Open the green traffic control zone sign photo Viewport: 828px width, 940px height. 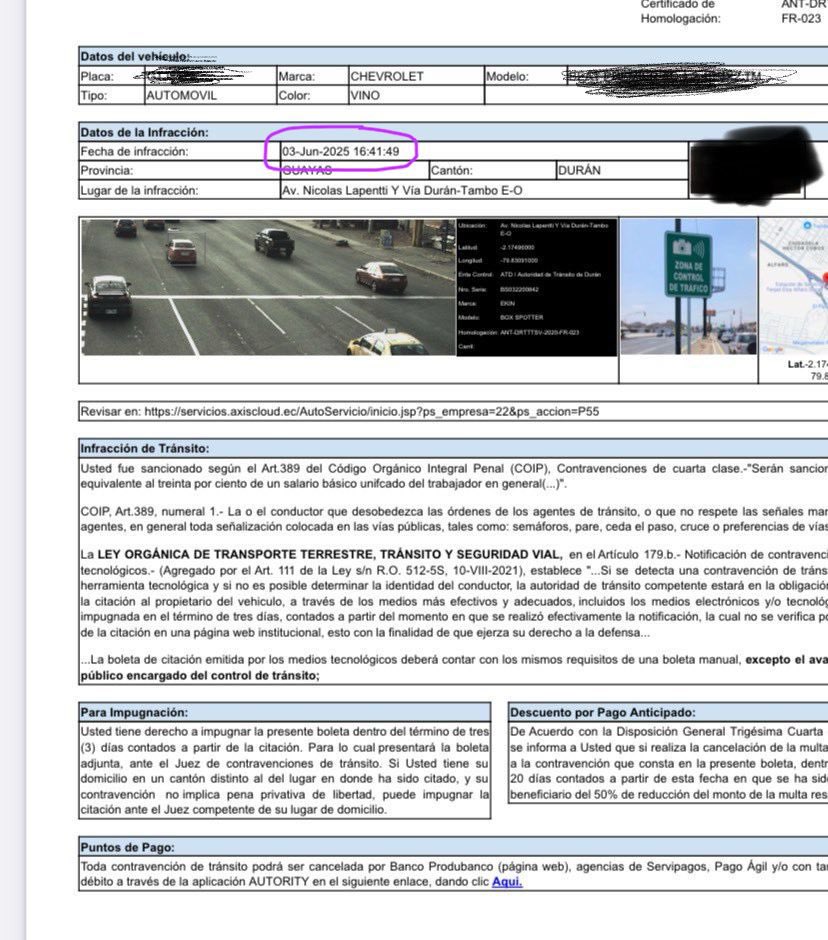688,287
